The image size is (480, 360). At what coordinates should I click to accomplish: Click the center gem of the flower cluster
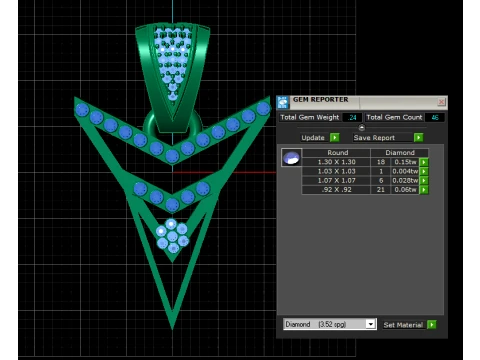[x=172, y=236]
